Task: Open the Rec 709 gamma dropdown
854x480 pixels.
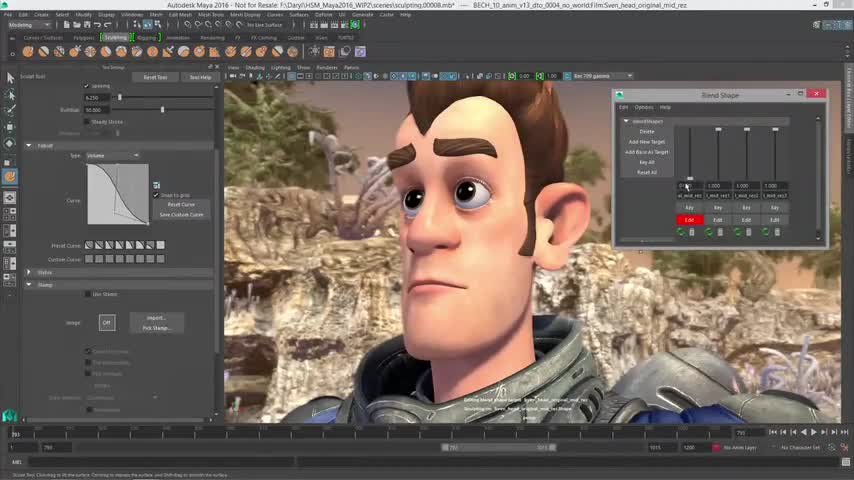Action: (x=603, y=76)
